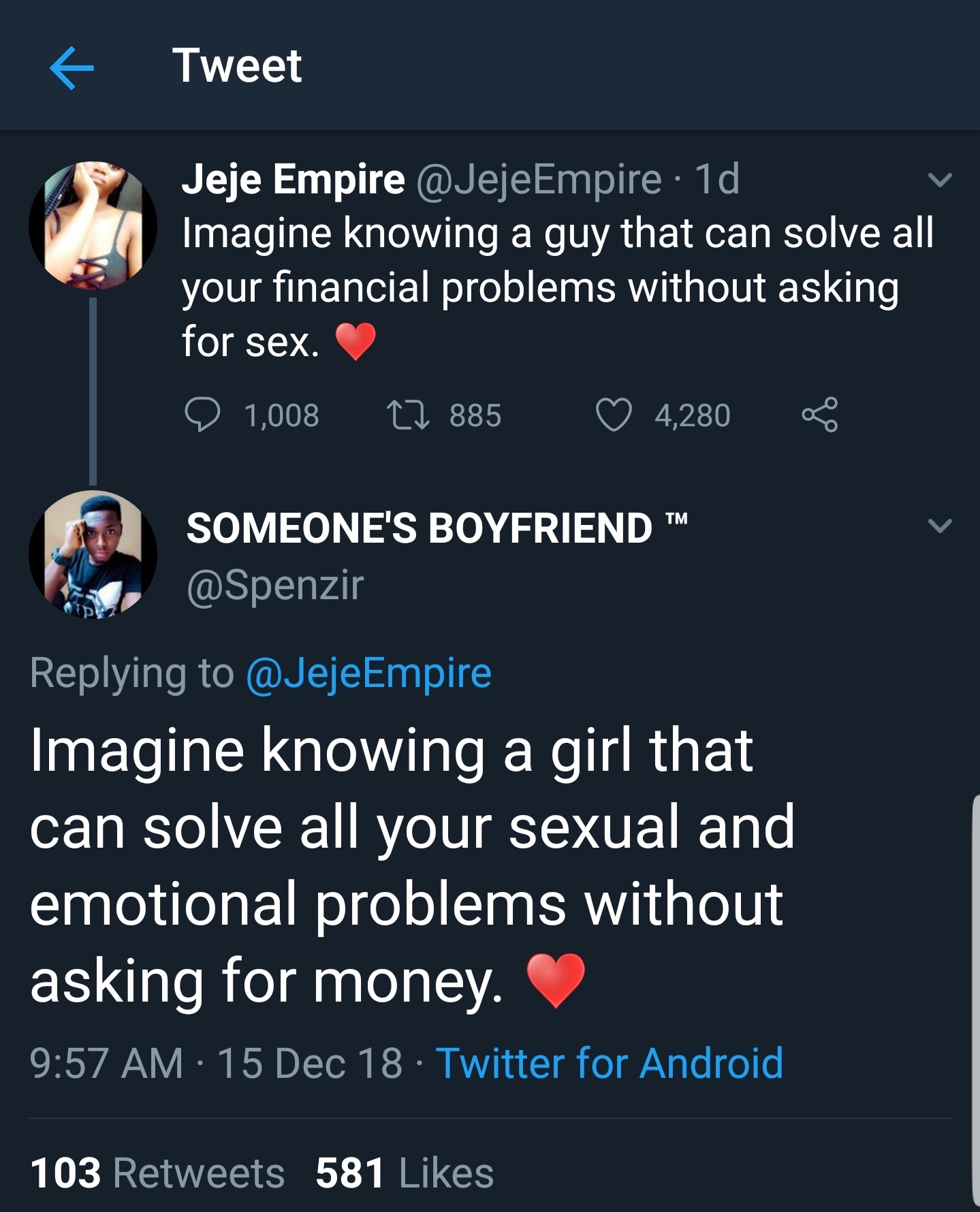The height and width of the screenshot is (1212, 980).
Task: Tap the blue @JejeEmpire mention link
Action: pyautogui.click(x=368, y=673)
